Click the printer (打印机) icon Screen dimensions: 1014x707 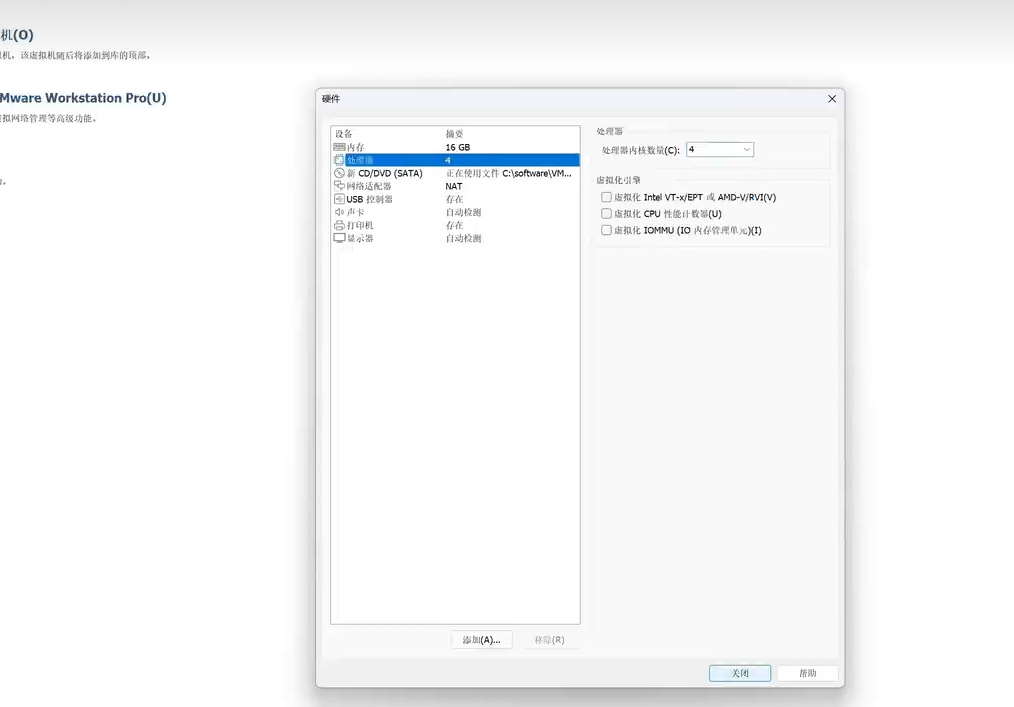(339, 225)
